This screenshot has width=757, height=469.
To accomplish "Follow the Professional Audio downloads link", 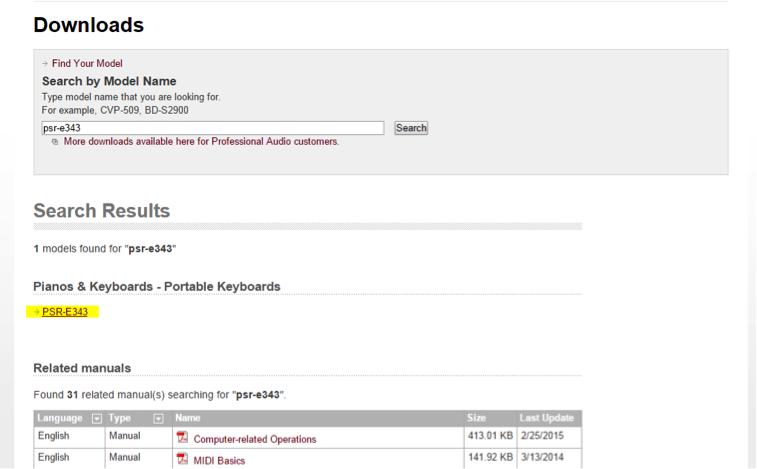I will [201, 142].
